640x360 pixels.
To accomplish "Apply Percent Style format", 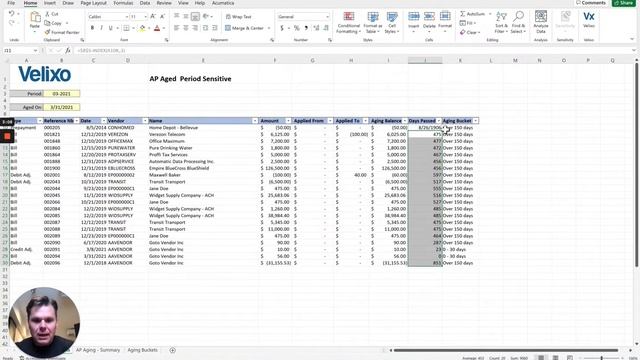I will click(297, 28).
